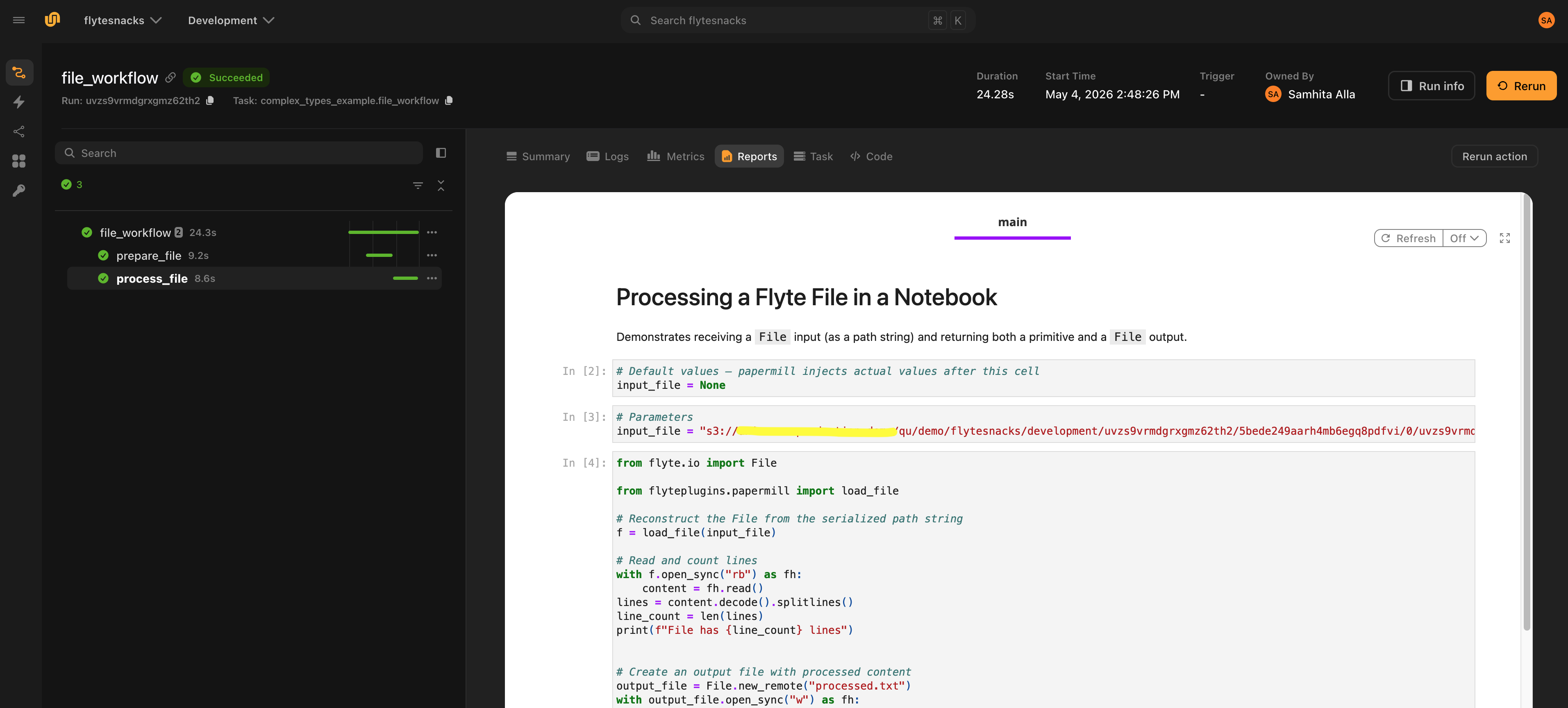The height and width of the screenshot is (708, 1568).
Task: Copy the task name complex_types_example.file_workflow
Action: pyautogui.click(x=449, y=100)
